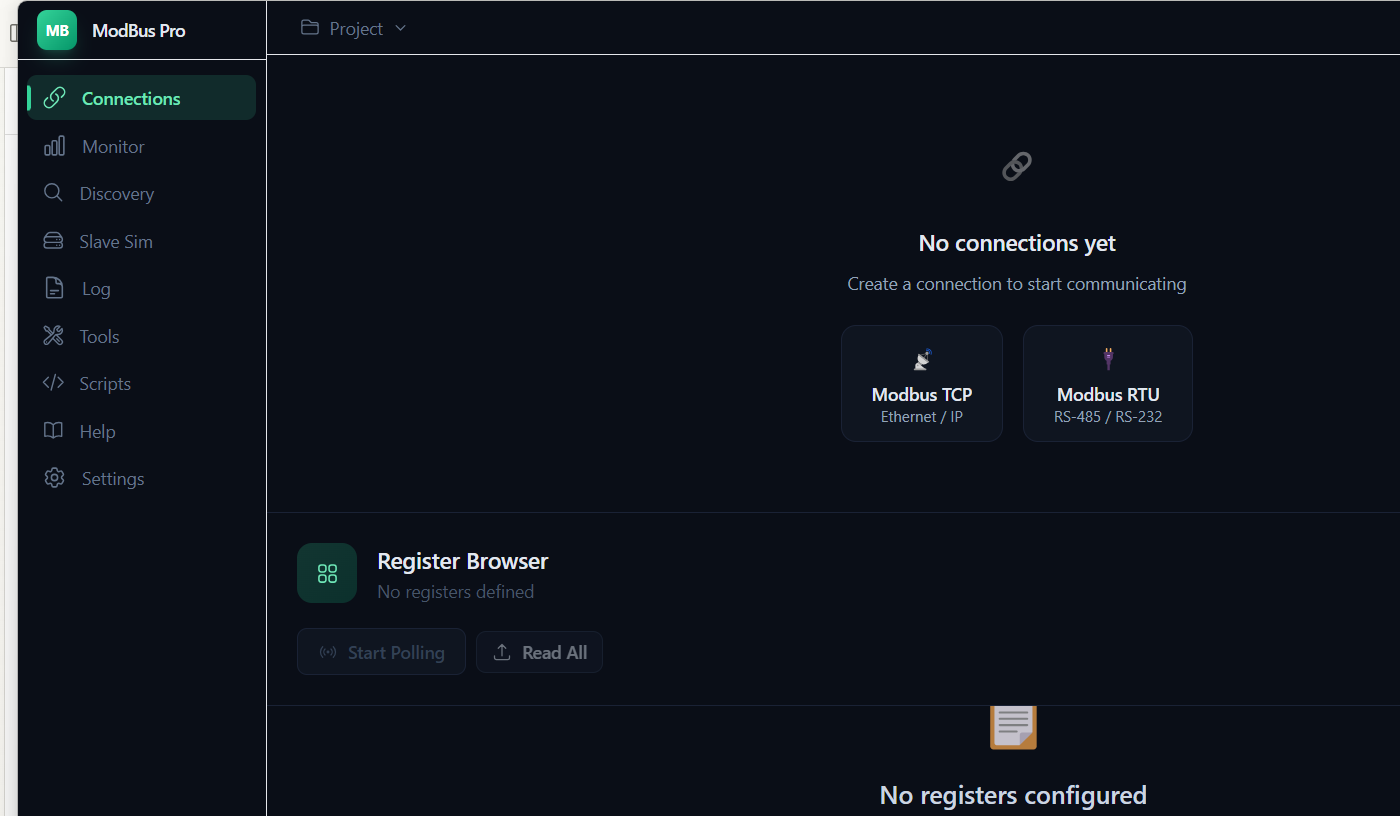The height and width of the screenshot is (816, 1400).
Task: Click the 'Register Browser' heading
Action: click(463, 561)
